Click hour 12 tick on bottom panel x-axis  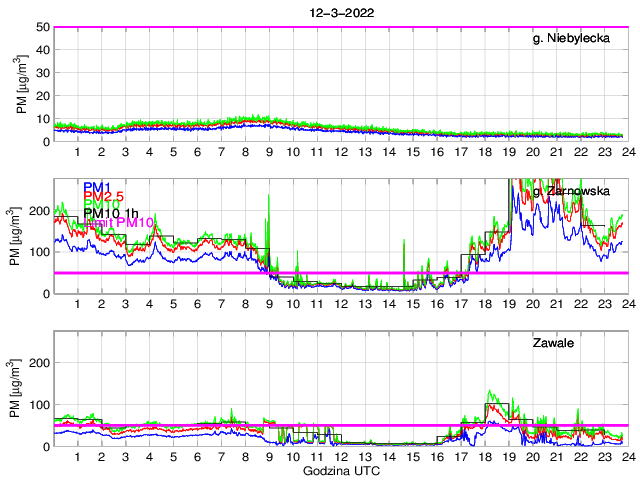pos(340,456)
